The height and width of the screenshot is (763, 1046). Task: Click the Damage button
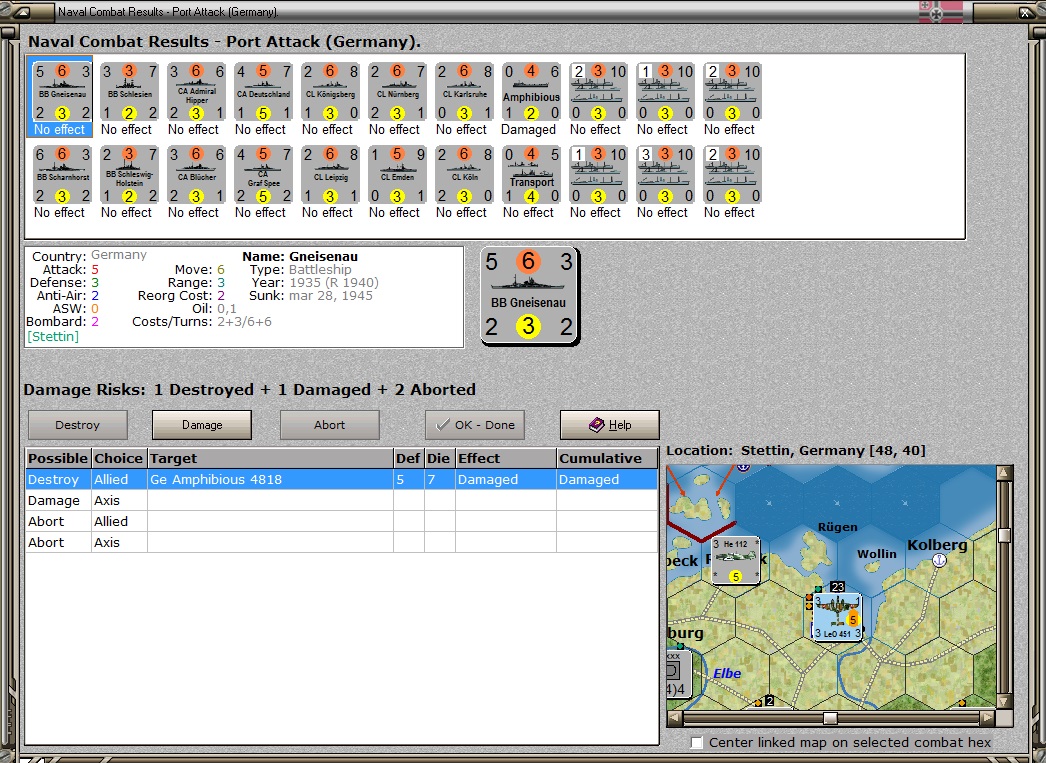[202, 425]
